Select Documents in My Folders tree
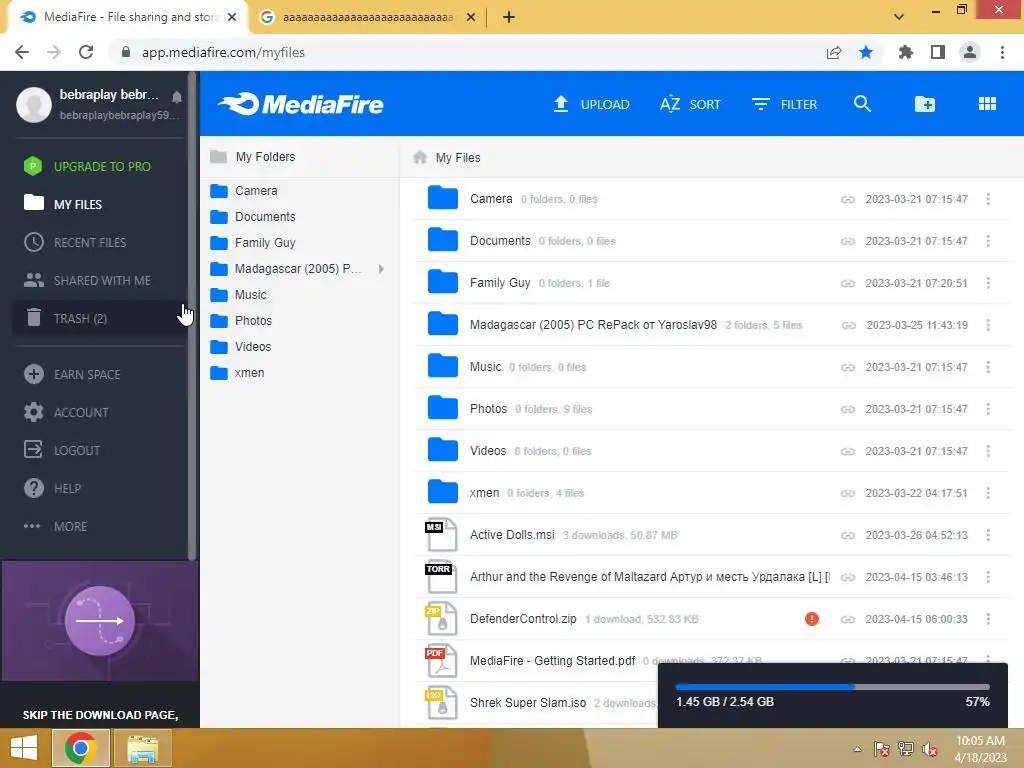 point(253,217)
